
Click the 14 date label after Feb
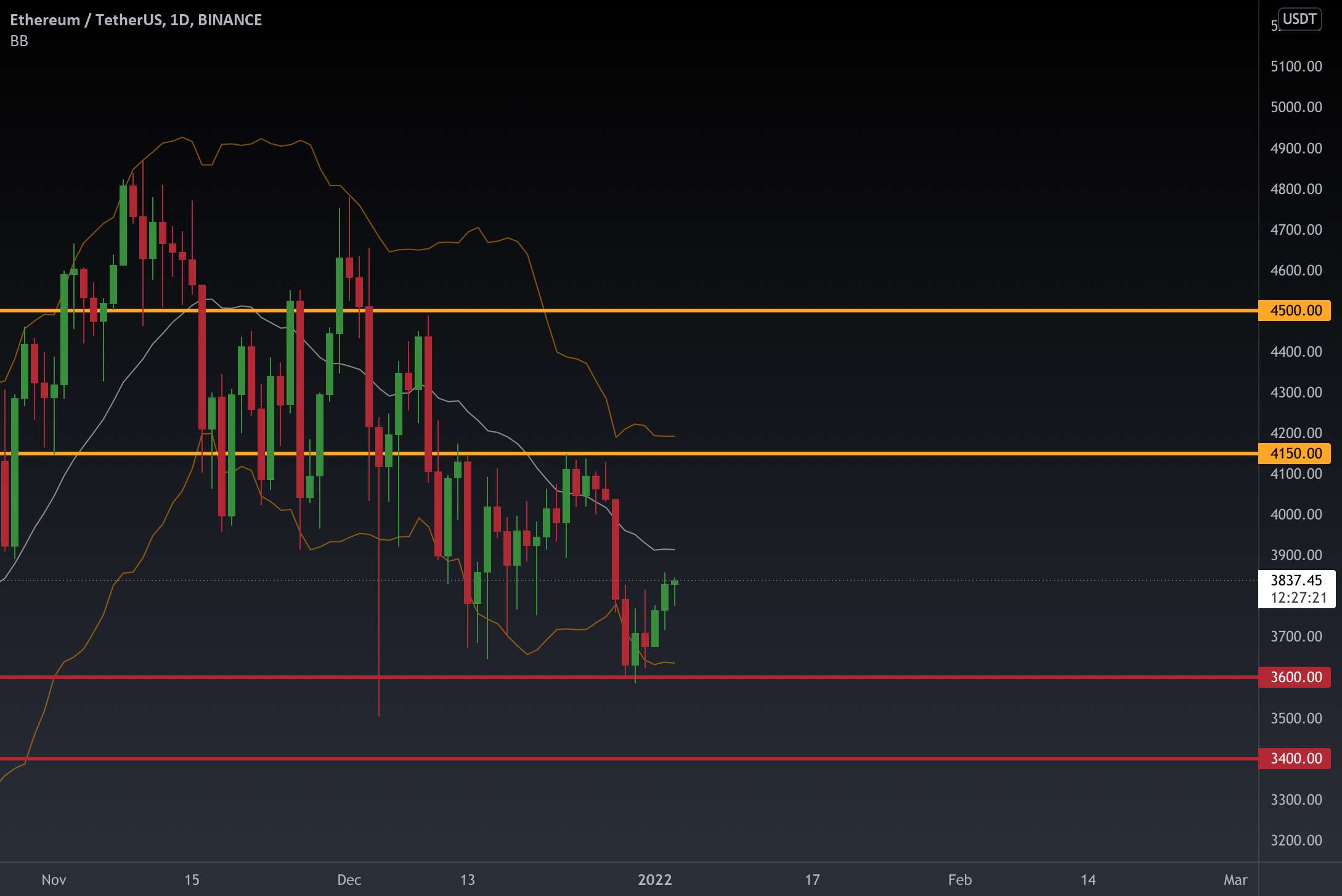coord(1088,880)
